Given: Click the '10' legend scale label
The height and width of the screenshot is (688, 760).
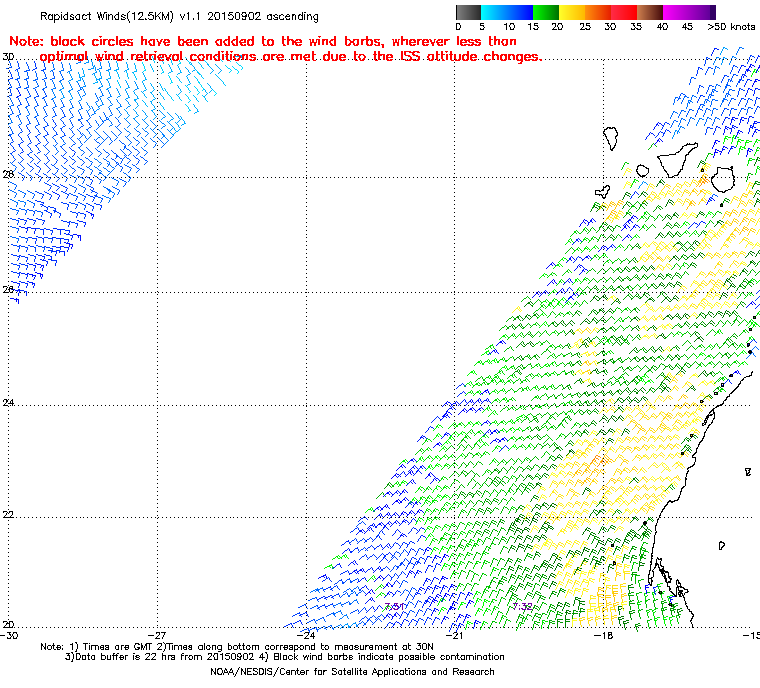Looking at the screenshot, I should [x=509, y=27].
